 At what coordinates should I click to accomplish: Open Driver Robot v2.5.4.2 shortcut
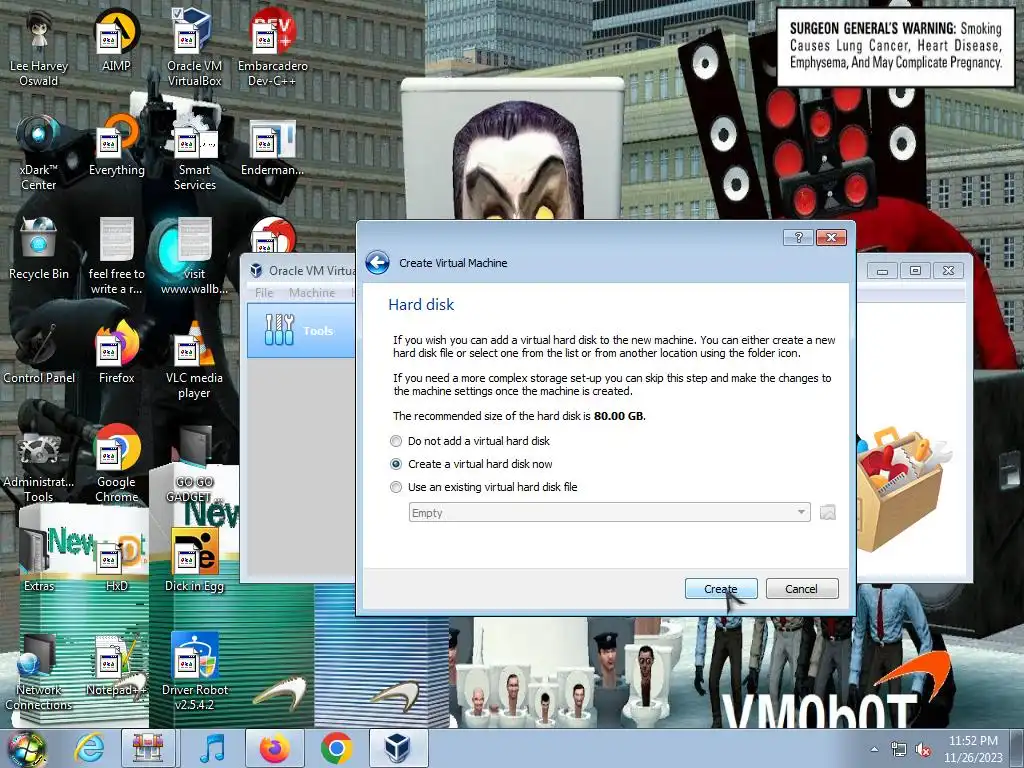[x=195, y=672]
